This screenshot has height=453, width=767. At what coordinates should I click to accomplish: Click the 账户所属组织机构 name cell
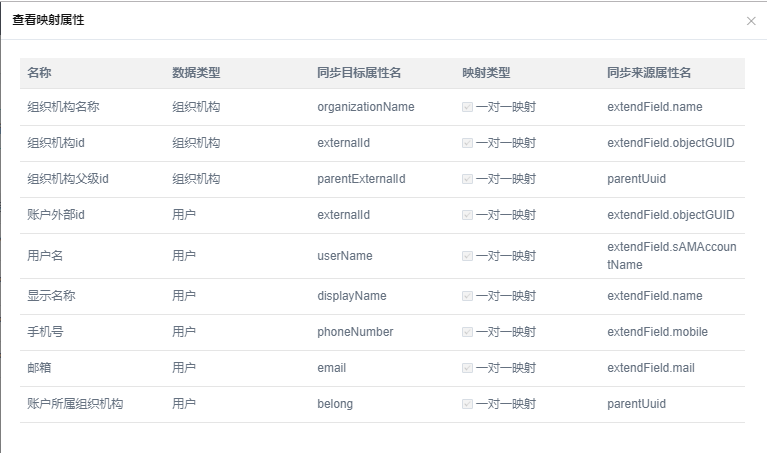[75, 404]
